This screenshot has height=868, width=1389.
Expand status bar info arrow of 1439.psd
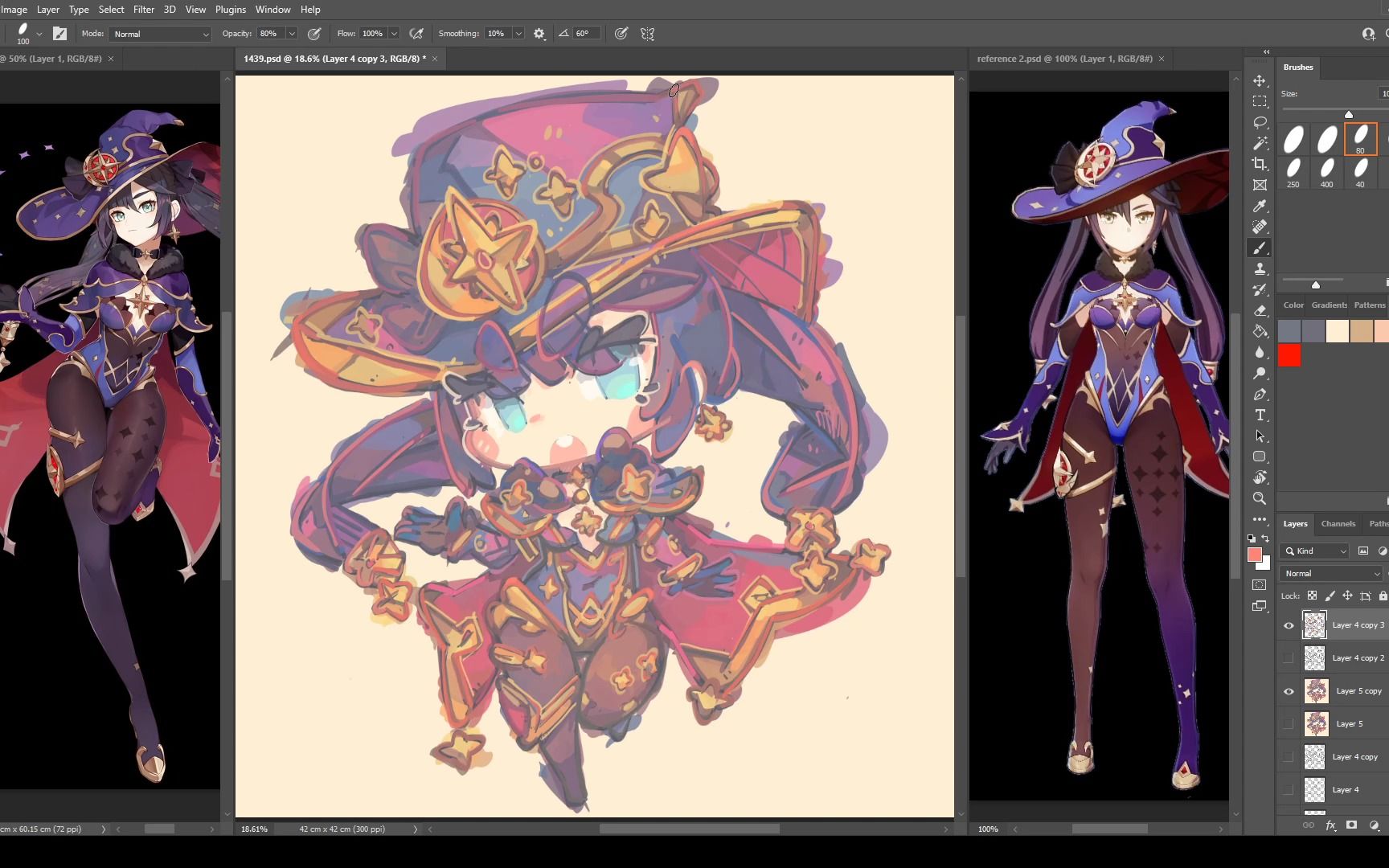pos(416,829)
